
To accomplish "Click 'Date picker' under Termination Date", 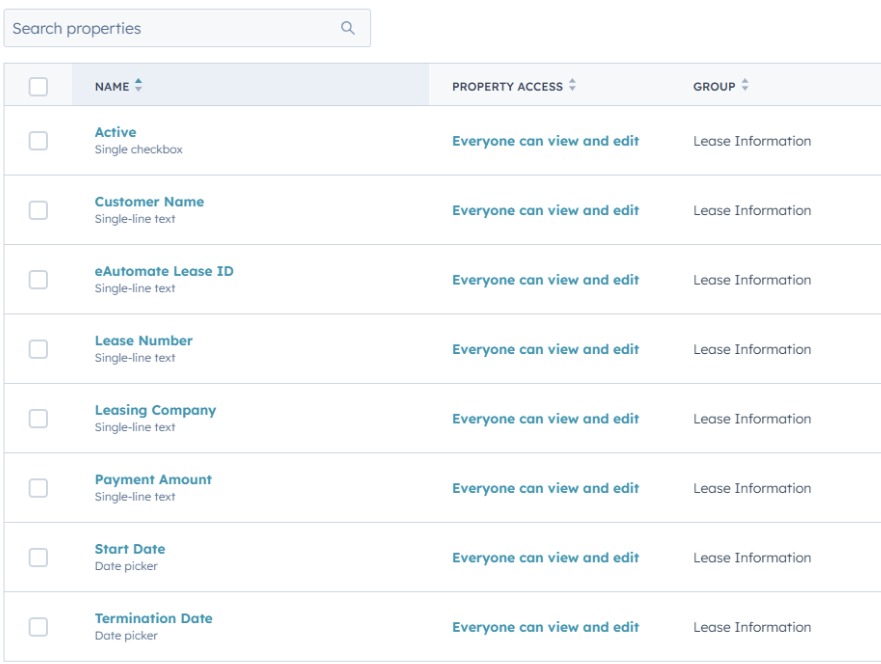I will tap(126, 636).
